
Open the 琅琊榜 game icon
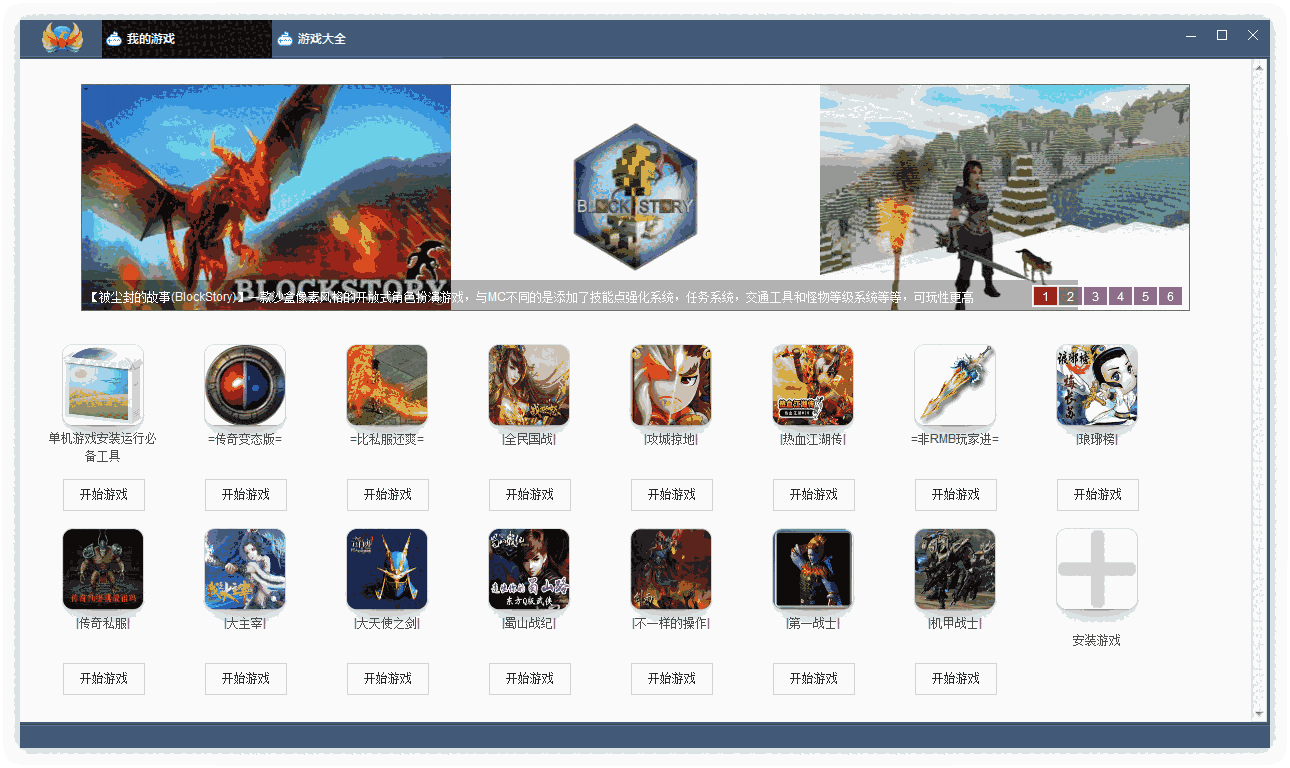(1097, 386)
